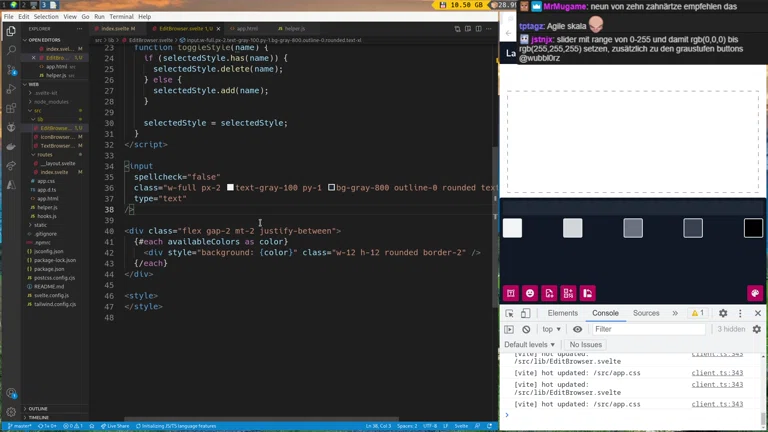Create a live expression with eye icon

577,329
